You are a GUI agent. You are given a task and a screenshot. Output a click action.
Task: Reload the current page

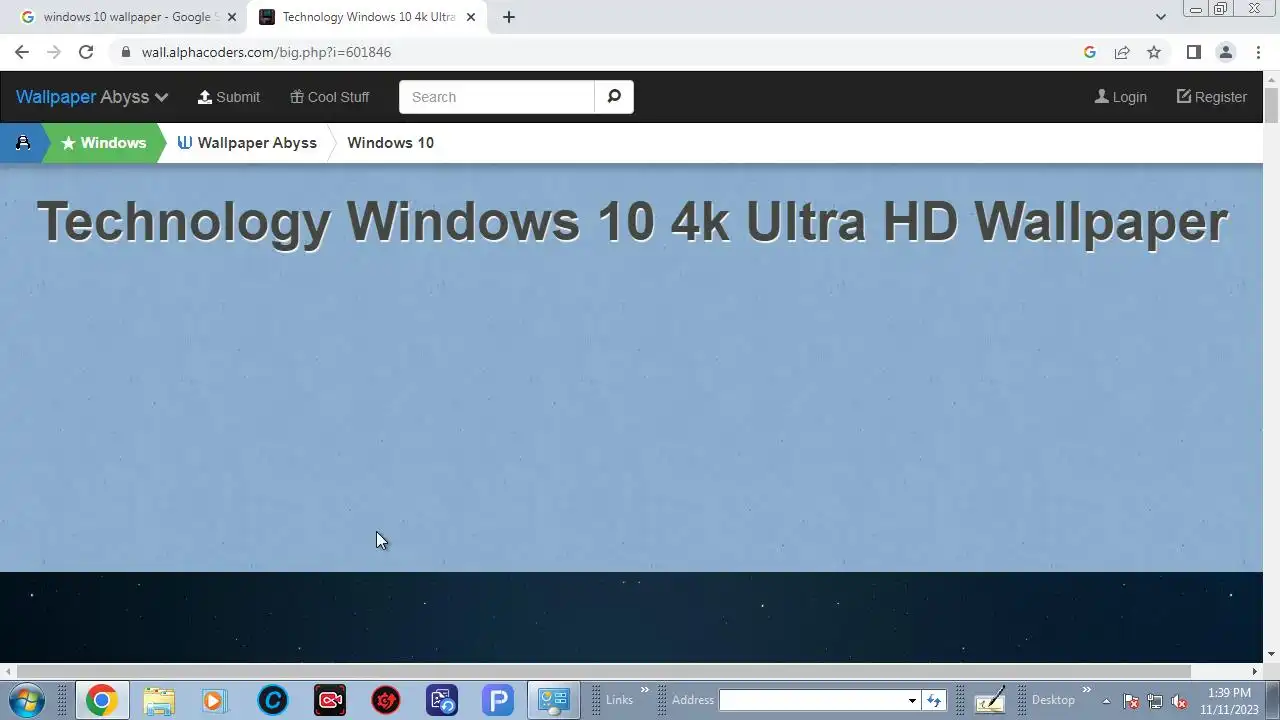pyautogui.click(x=86, y=52)
